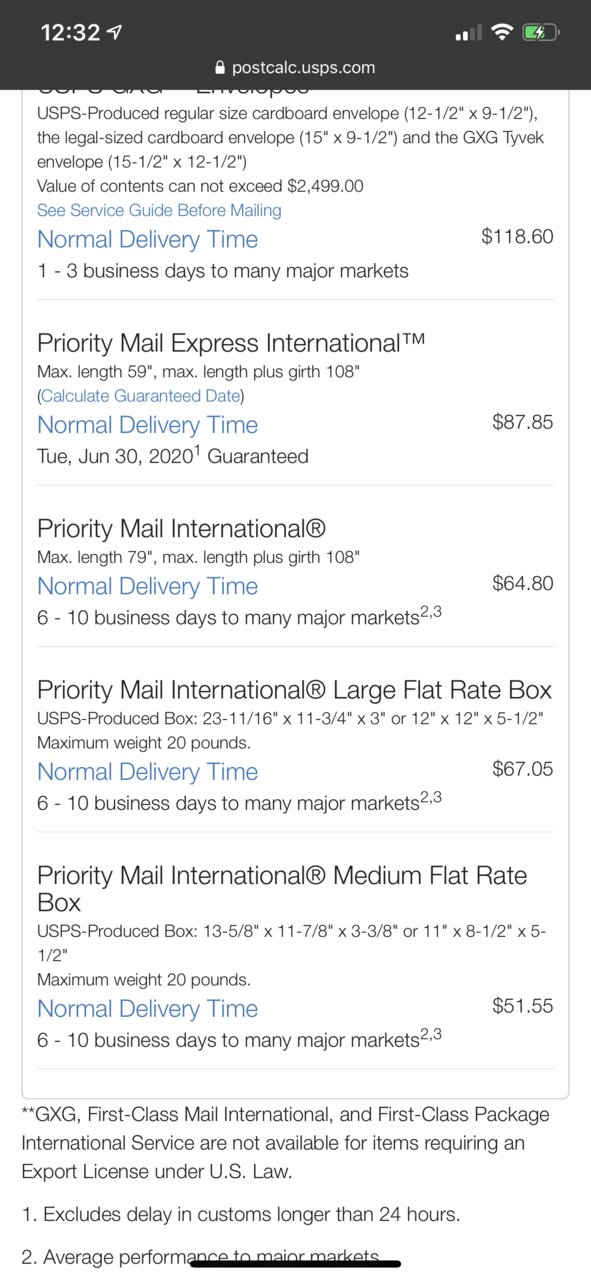Open Normal Delivery Time under Priority Mail International
Screen dimensions: 591x1279
coord(147,586)
